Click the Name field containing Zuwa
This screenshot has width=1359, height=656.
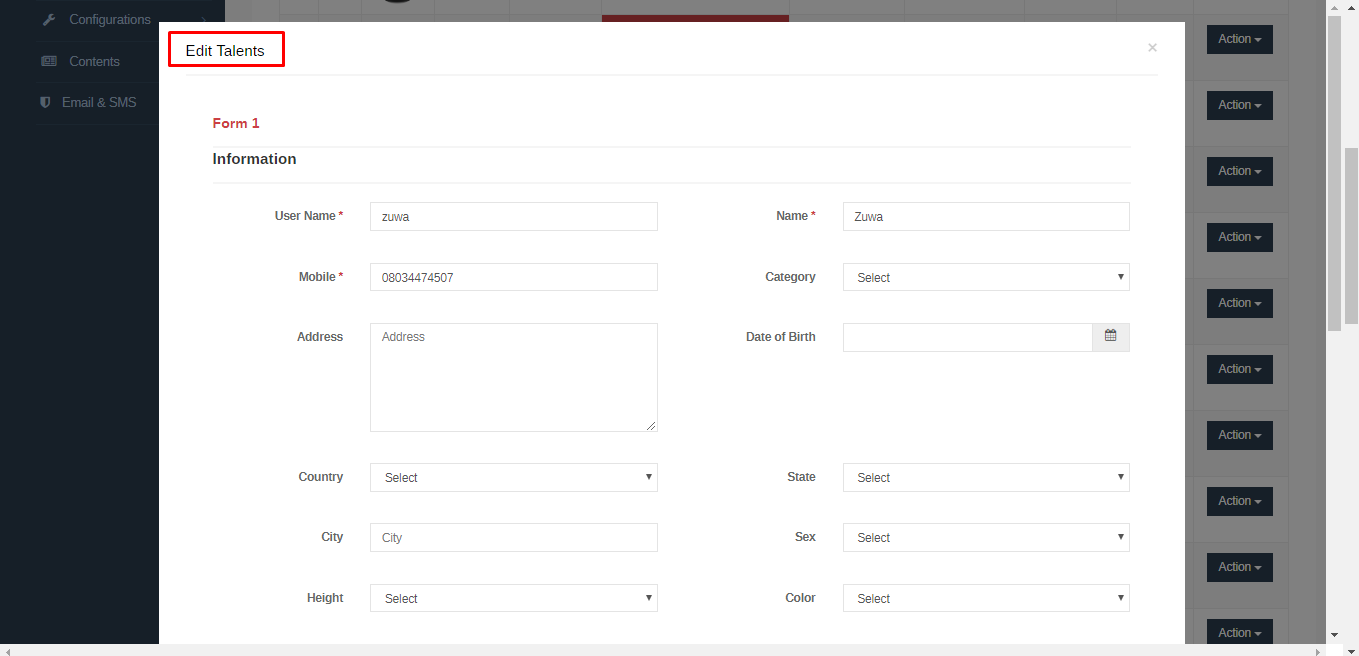pos(986,216)
